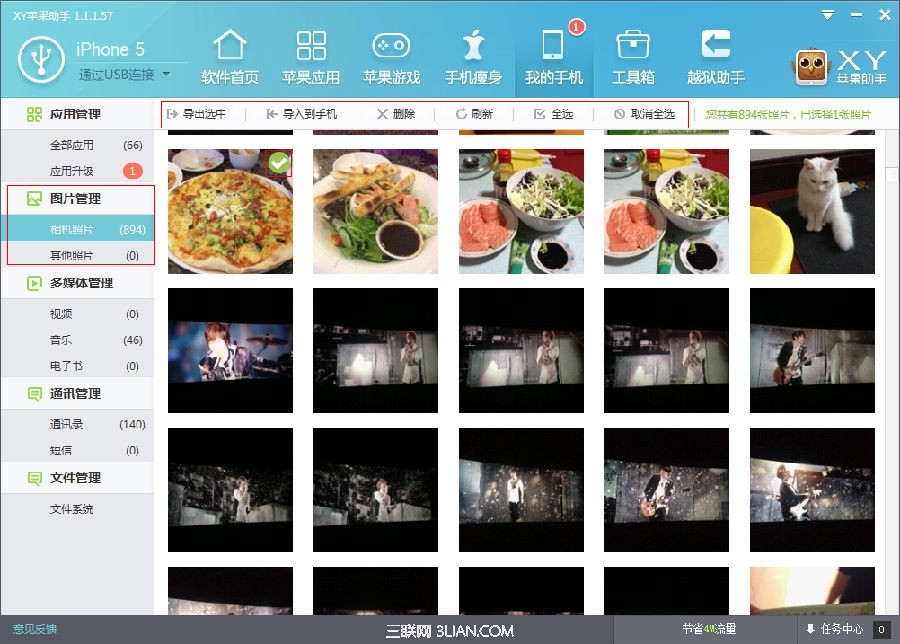Open the title bar dropdown menu arrow

coord(828,15)
